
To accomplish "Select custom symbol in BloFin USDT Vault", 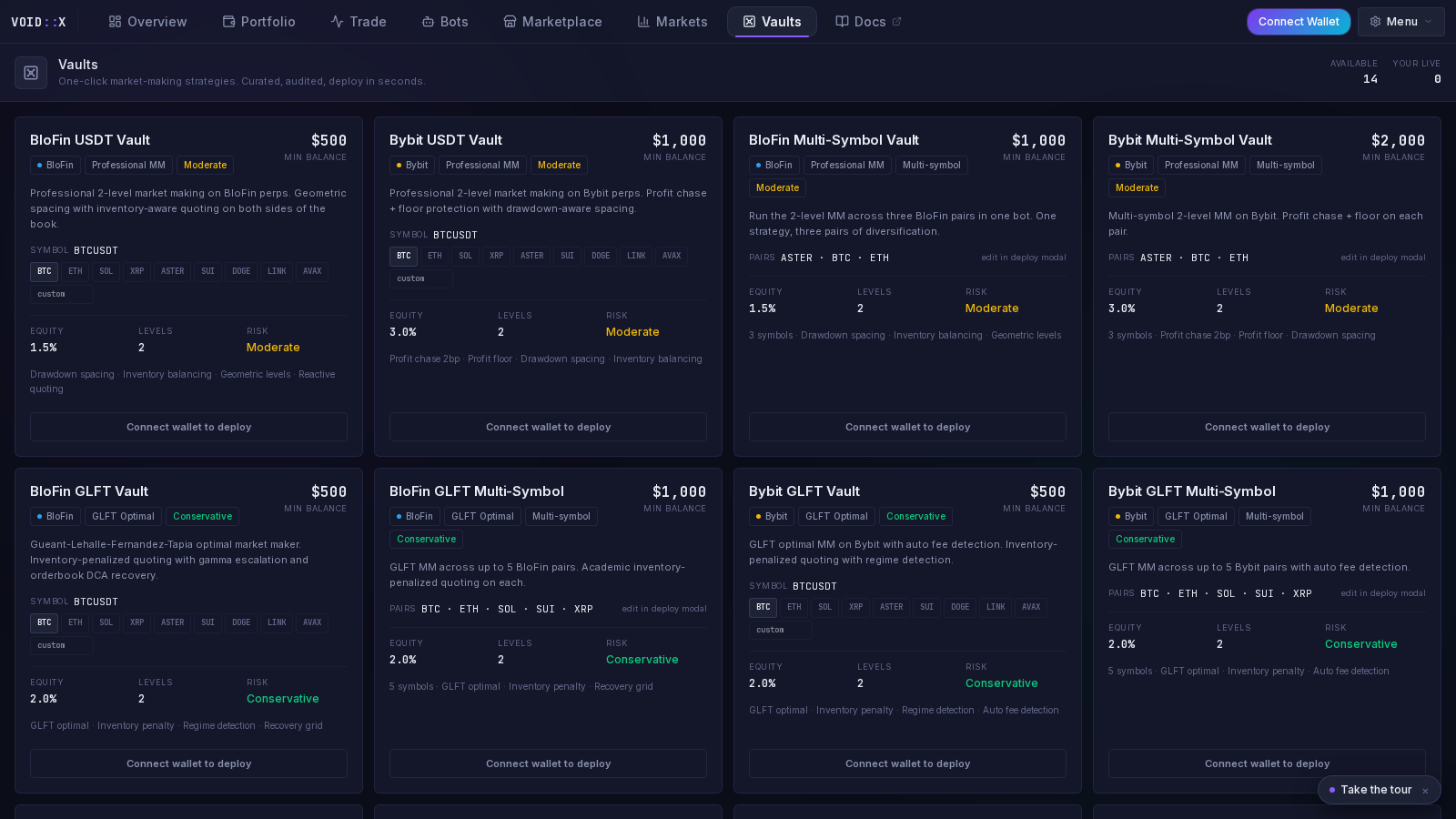I will pos(61,294).
